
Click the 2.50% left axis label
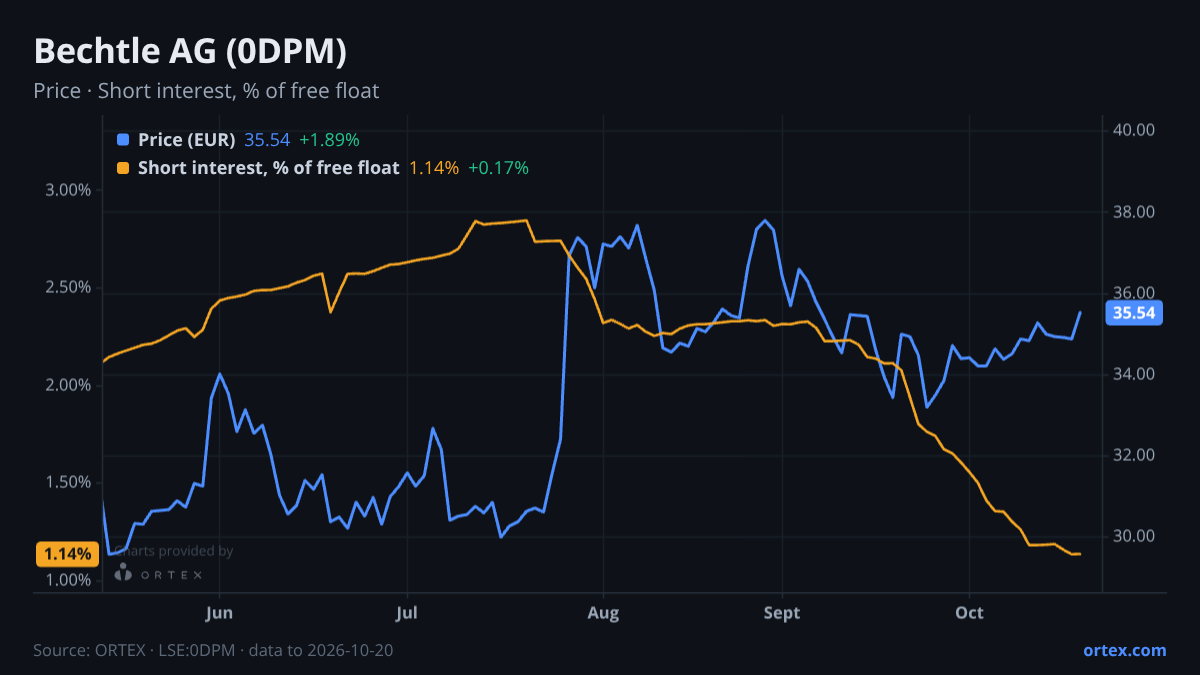pos(68,287)
